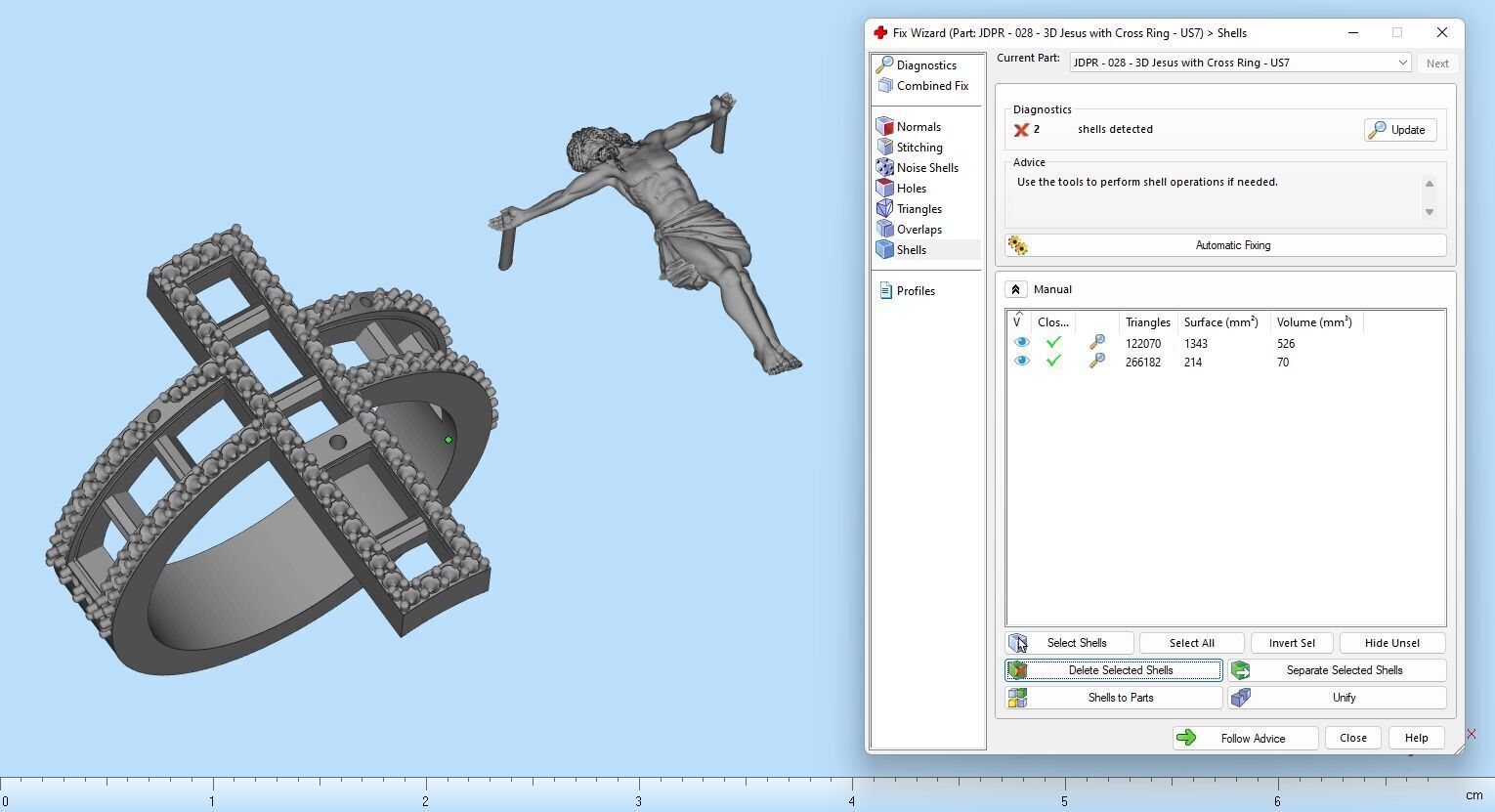
Task: Select the triangle count cell 266182
Action: (x=1143, y=363)
